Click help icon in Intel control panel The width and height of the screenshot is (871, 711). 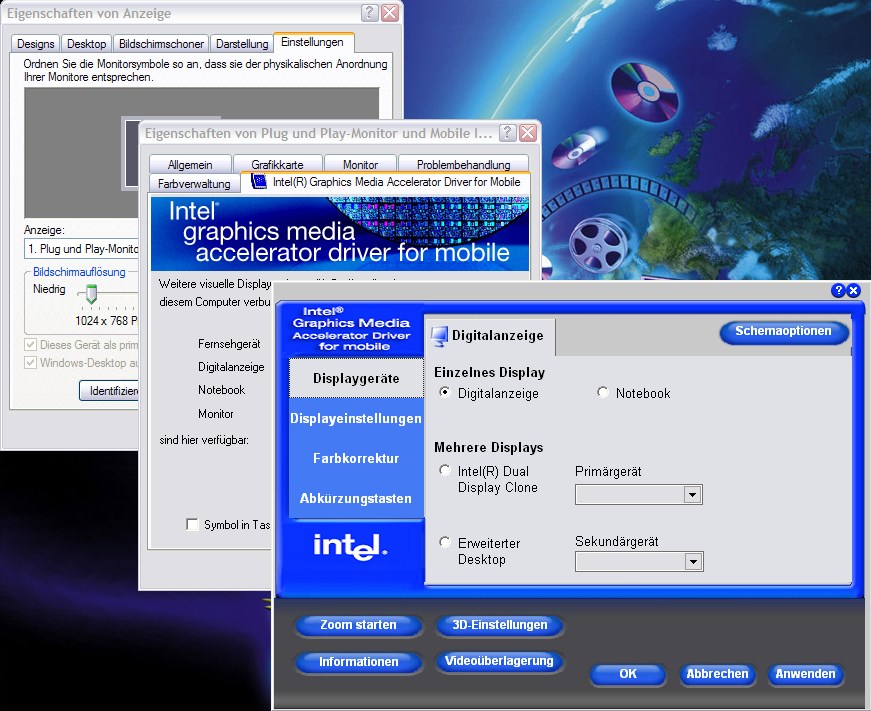click(x=838, y=290)
